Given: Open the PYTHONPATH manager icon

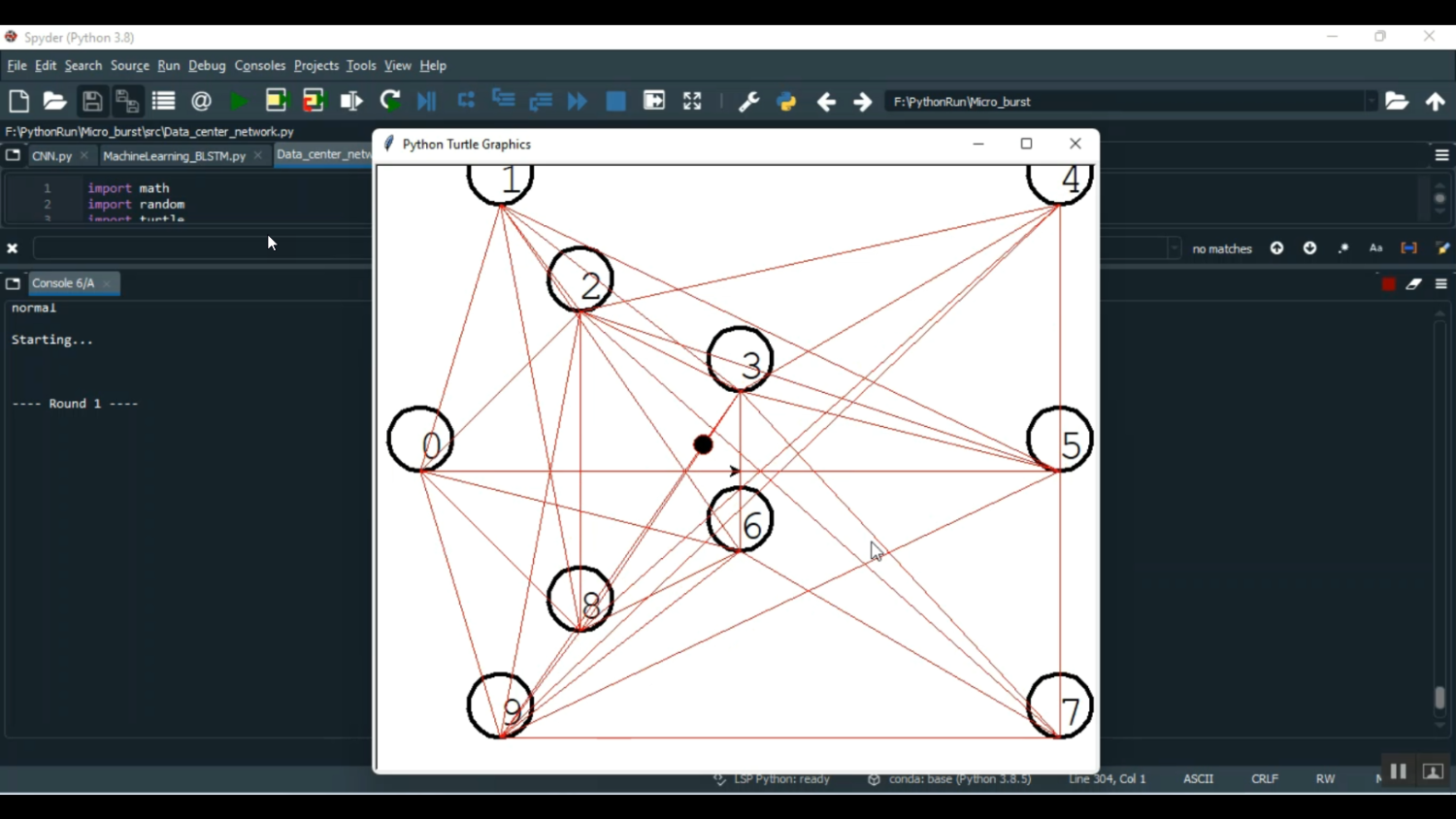Looking at the screenshot, I should pyautogui.click(x=786, y=101).
